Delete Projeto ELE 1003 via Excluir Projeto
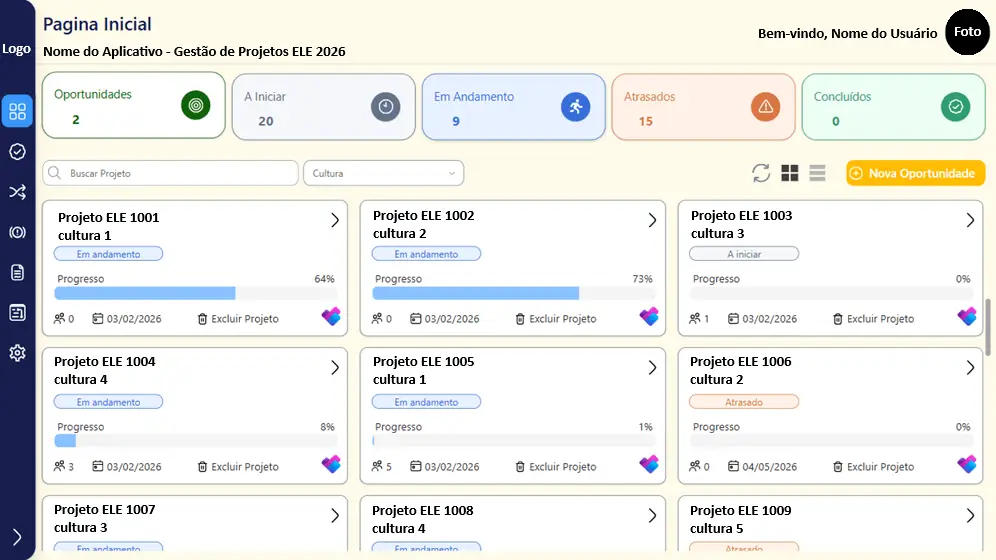The width and height of the screenshot is (996, 560). point(873,319)
